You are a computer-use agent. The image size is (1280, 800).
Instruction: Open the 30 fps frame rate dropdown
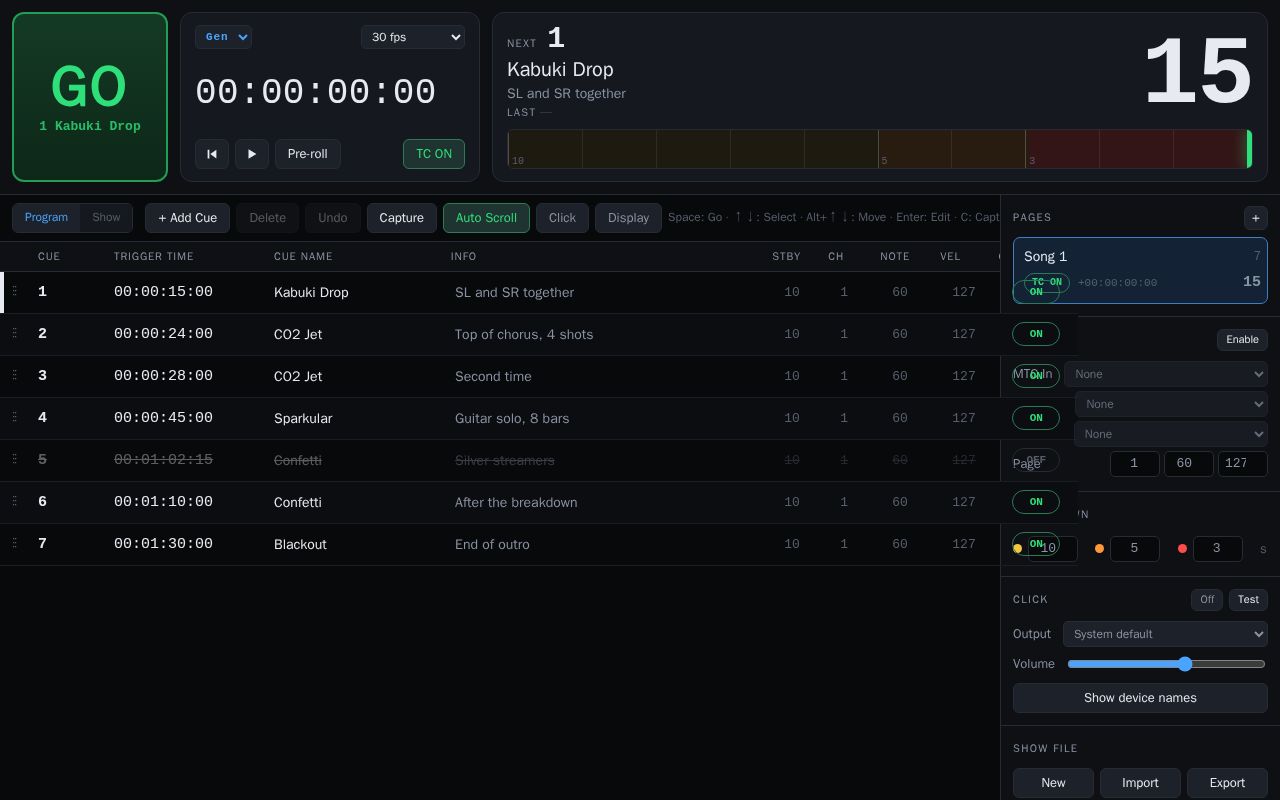pos(413,37)
